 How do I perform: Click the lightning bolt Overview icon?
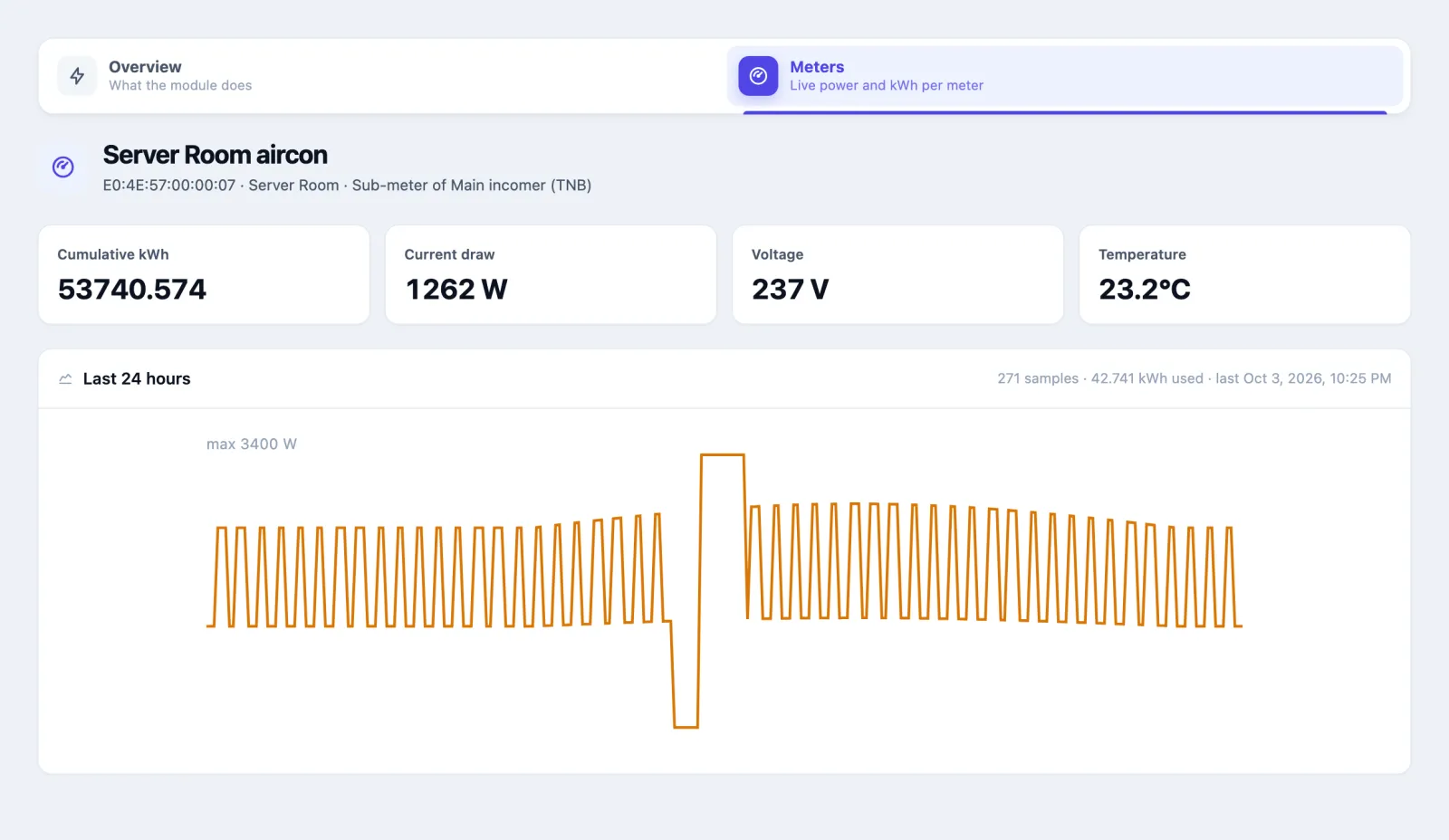pyautogui.click(x=77, y=76)
